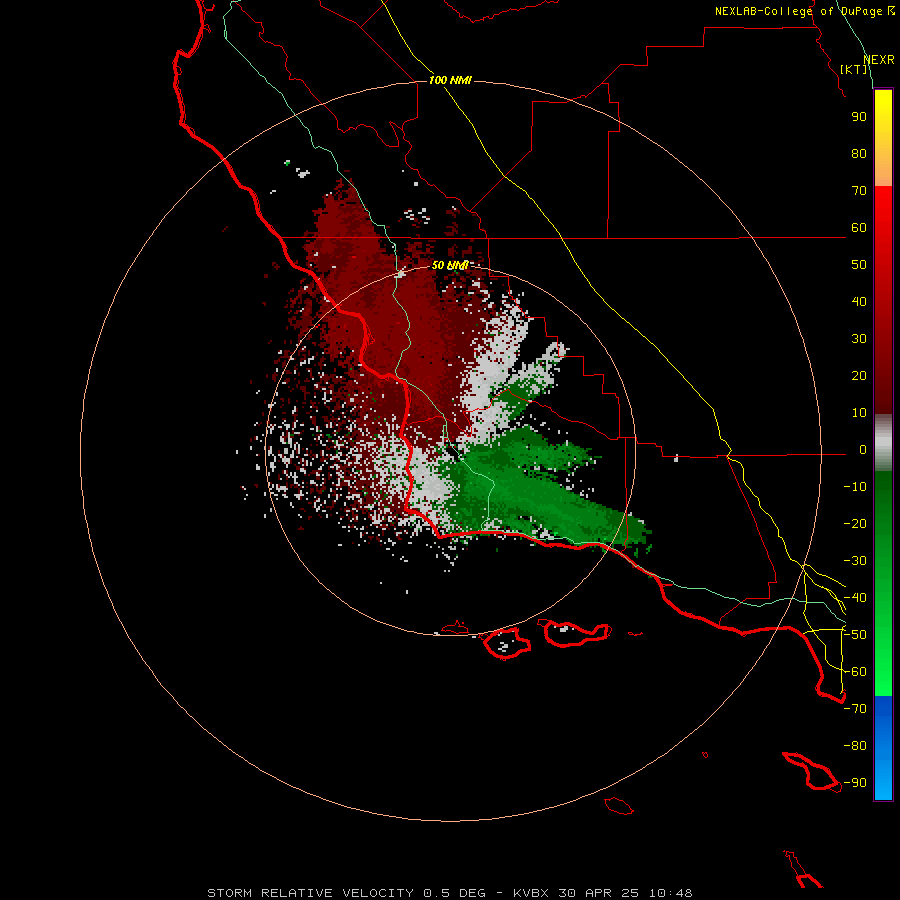Screen dimensions: 900x900
Task: Click the 100 NMI range ring label
Action: 450,80
